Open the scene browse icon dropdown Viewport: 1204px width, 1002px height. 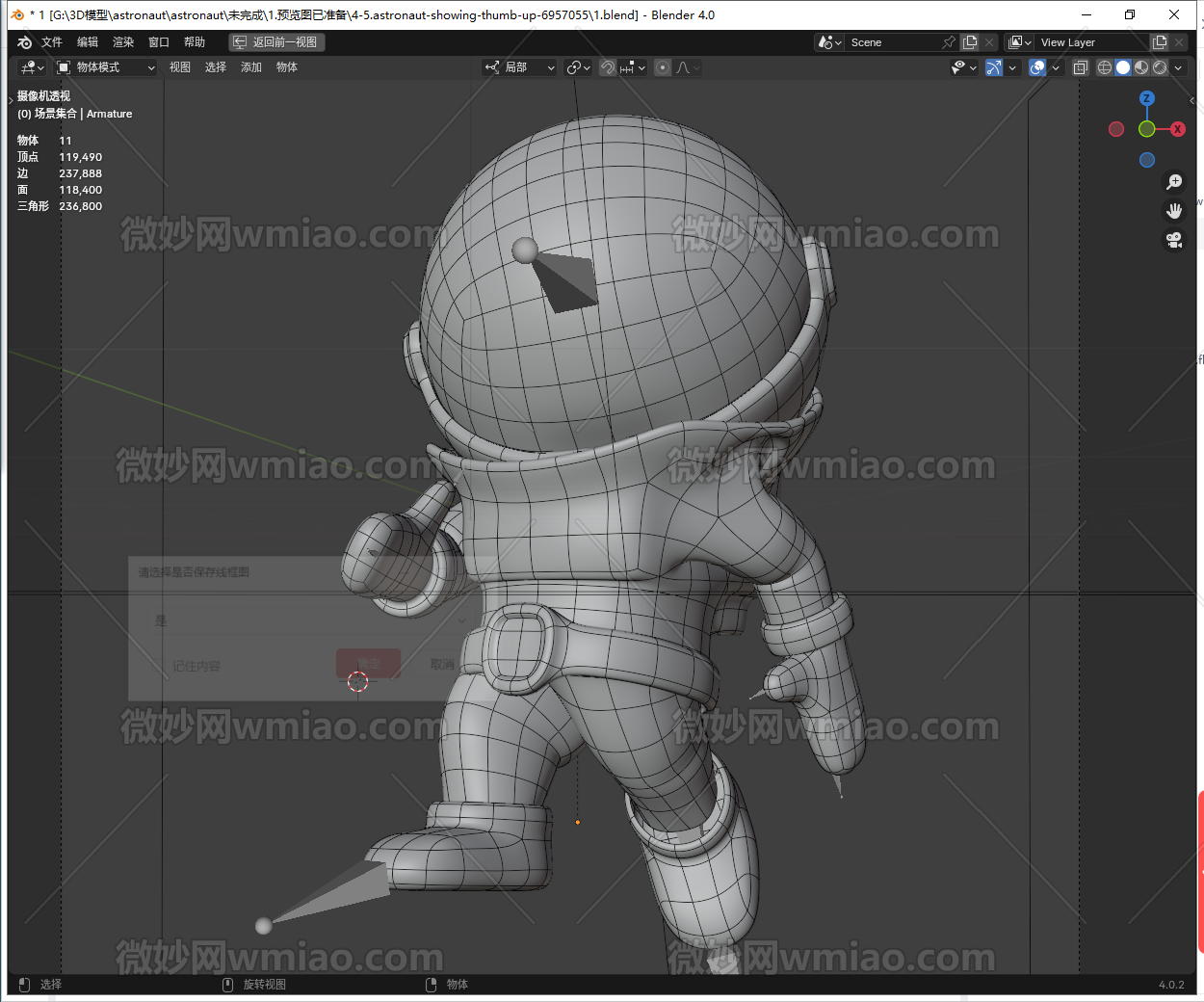pyautogui.click(x=829, y=42)
